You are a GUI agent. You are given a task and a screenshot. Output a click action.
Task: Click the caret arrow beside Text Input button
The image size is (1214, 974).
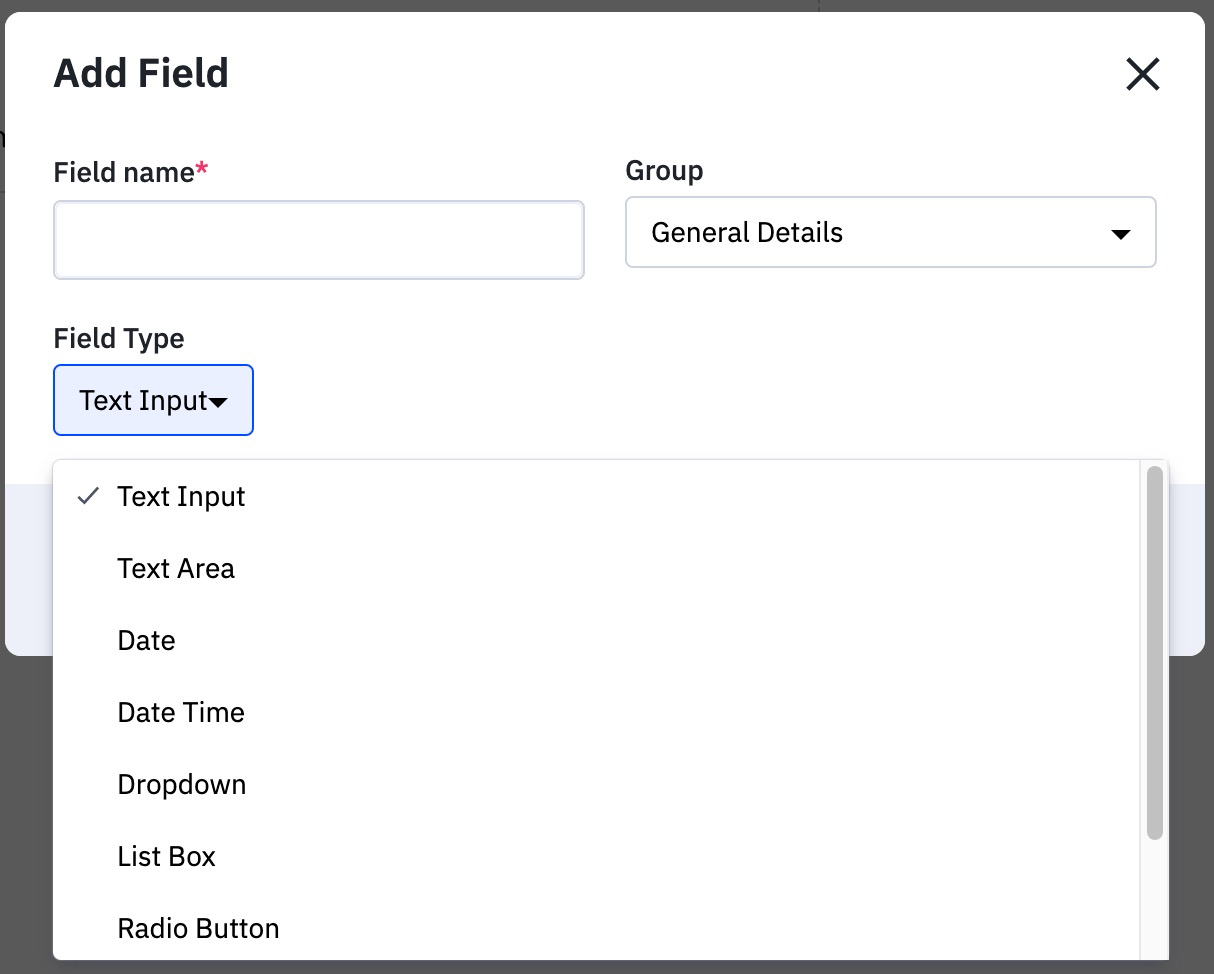pyautogui.click(x=218, y=402)
